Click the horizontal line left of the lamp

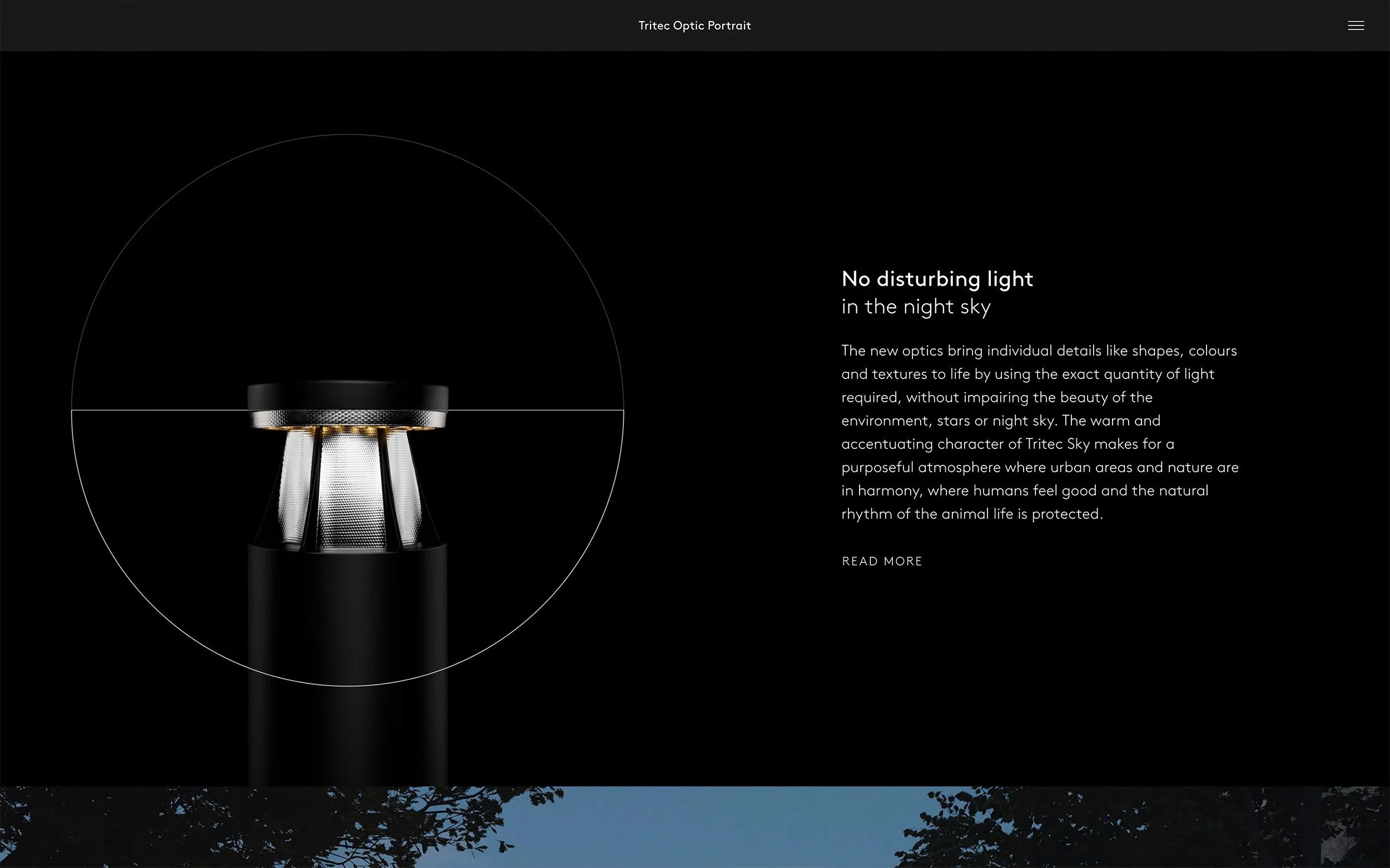click(161, 411)
